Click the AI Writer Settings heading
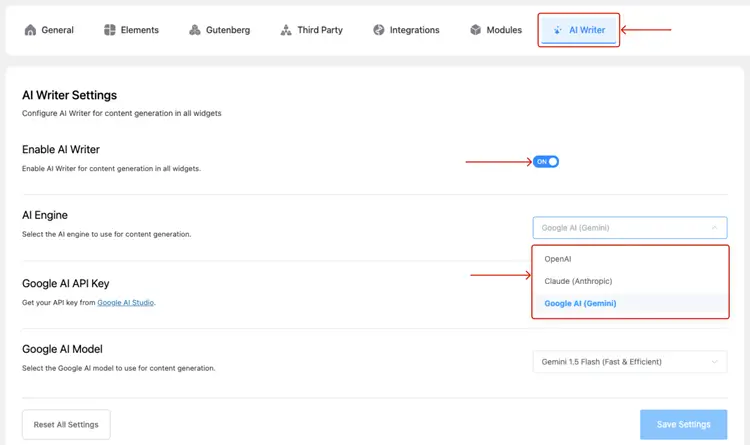Viewport: 750px width, 445px height. pyautogui.click(x=69, y=95)
